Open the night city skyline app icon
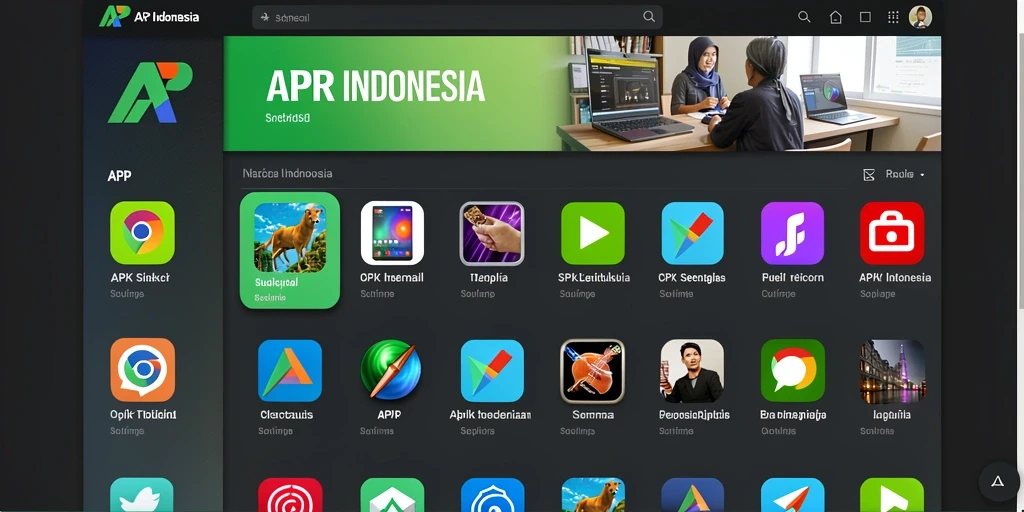Screen dimensions: 1024x512 coord(893,370)
